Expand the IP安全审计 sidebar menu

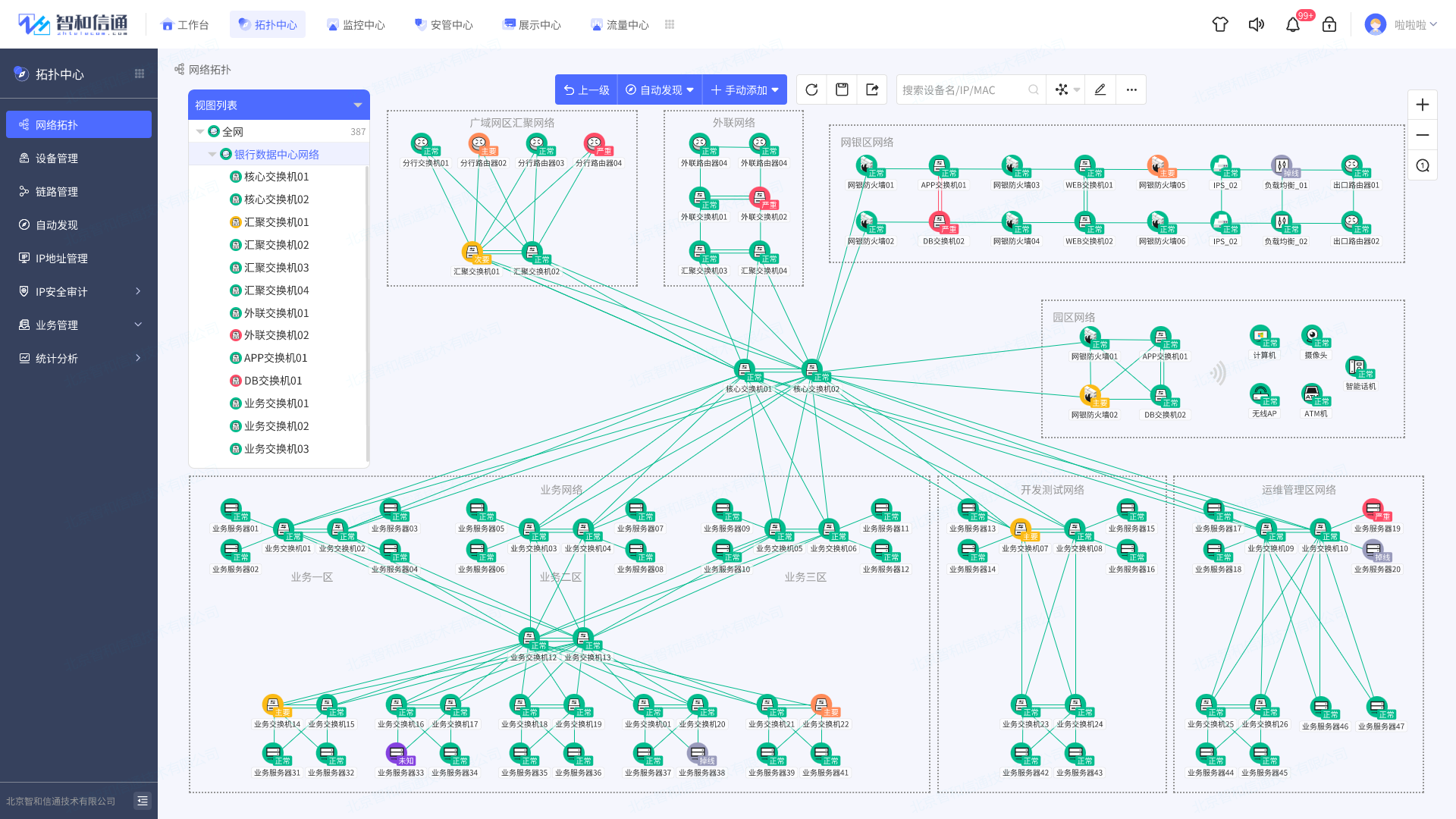click(79, 291)
